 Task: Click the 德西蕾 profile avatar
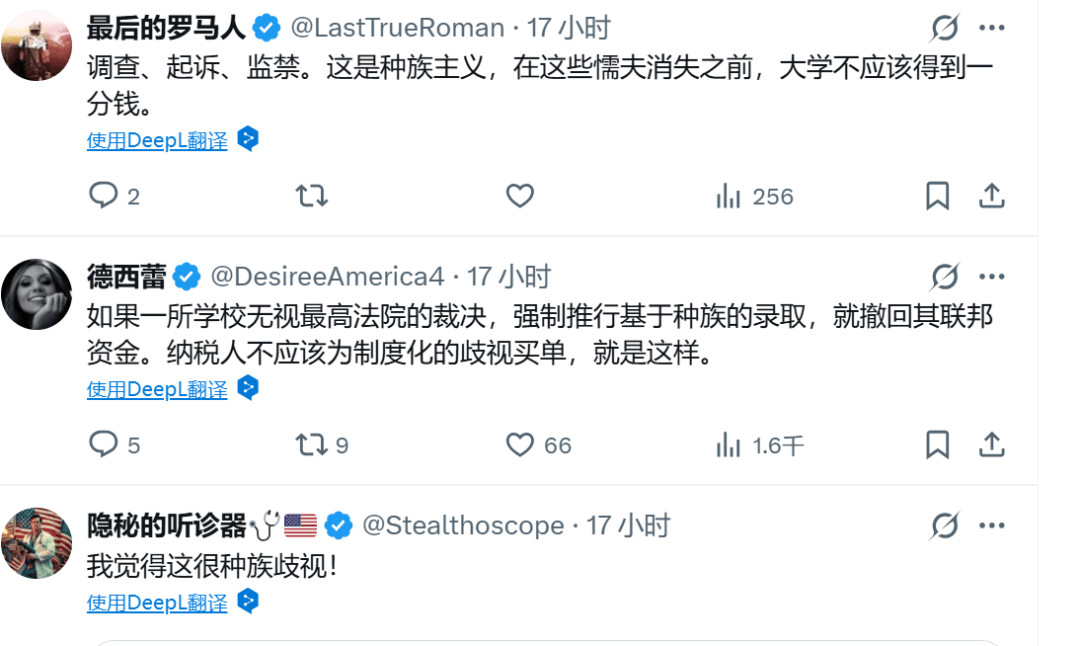click(37, 295)
